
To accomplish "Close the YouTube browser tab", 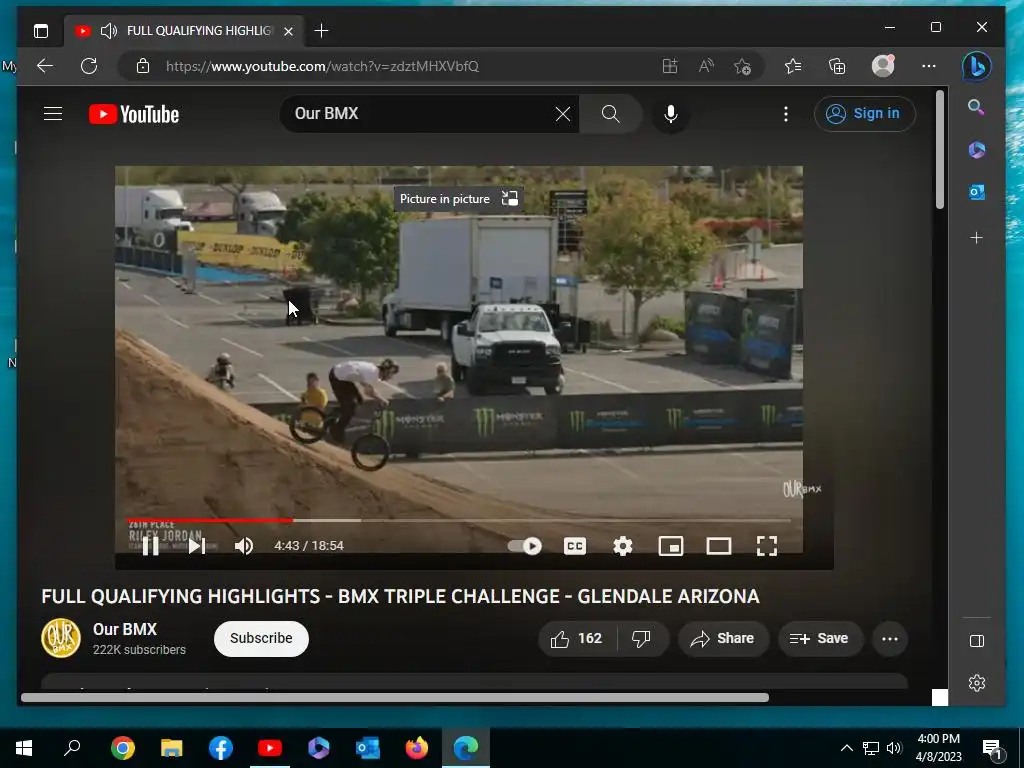I will (x=288, y=31).
